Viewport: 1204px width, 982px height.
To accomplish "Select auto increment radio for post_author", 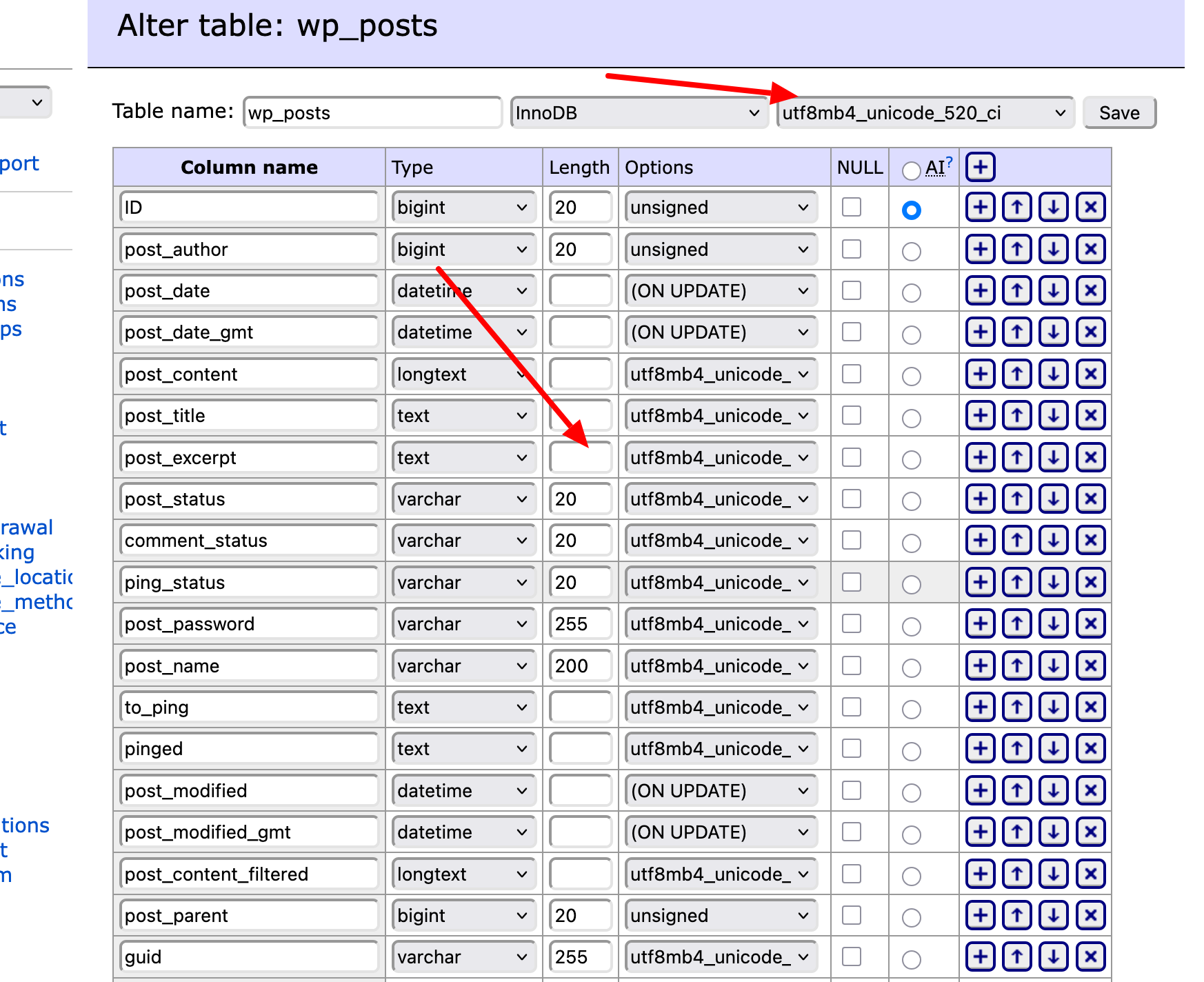I will tap(911, 252).
